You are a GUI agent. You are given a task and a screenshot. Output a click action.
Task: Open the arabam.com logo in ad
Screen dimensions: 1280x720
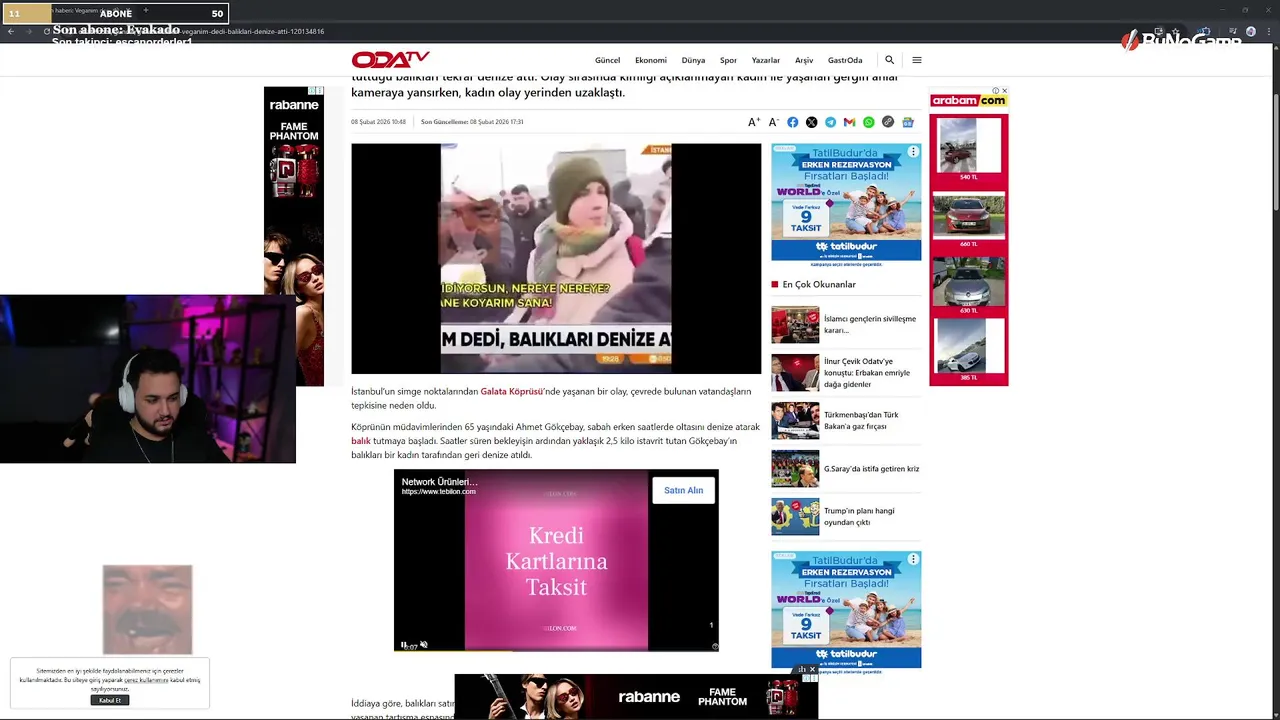click(x=968, y=100)
